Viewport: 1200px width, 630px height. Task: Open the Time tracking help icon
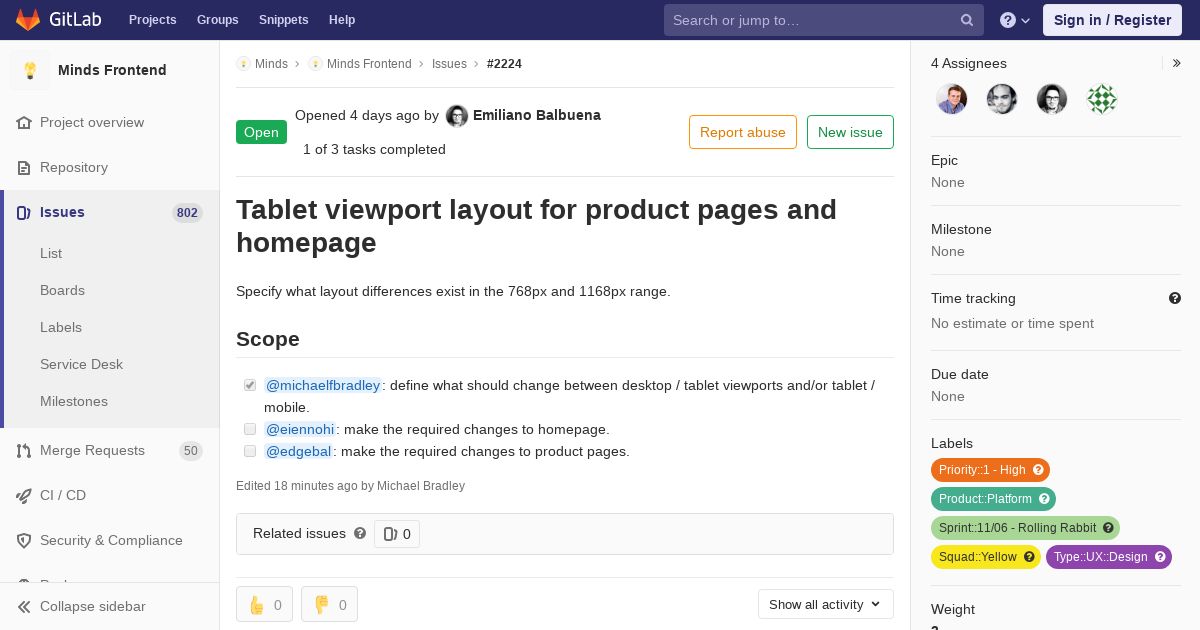[x=1175, y=298]
